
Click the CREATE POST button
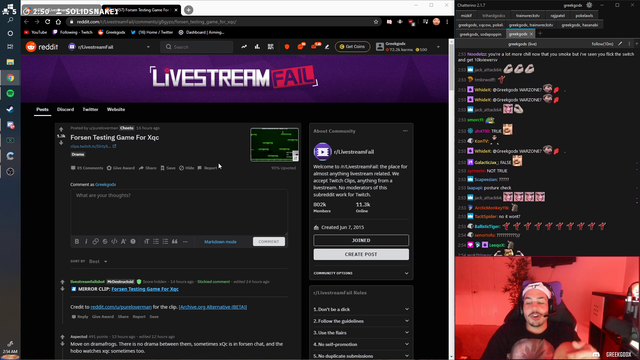(361, 254)
